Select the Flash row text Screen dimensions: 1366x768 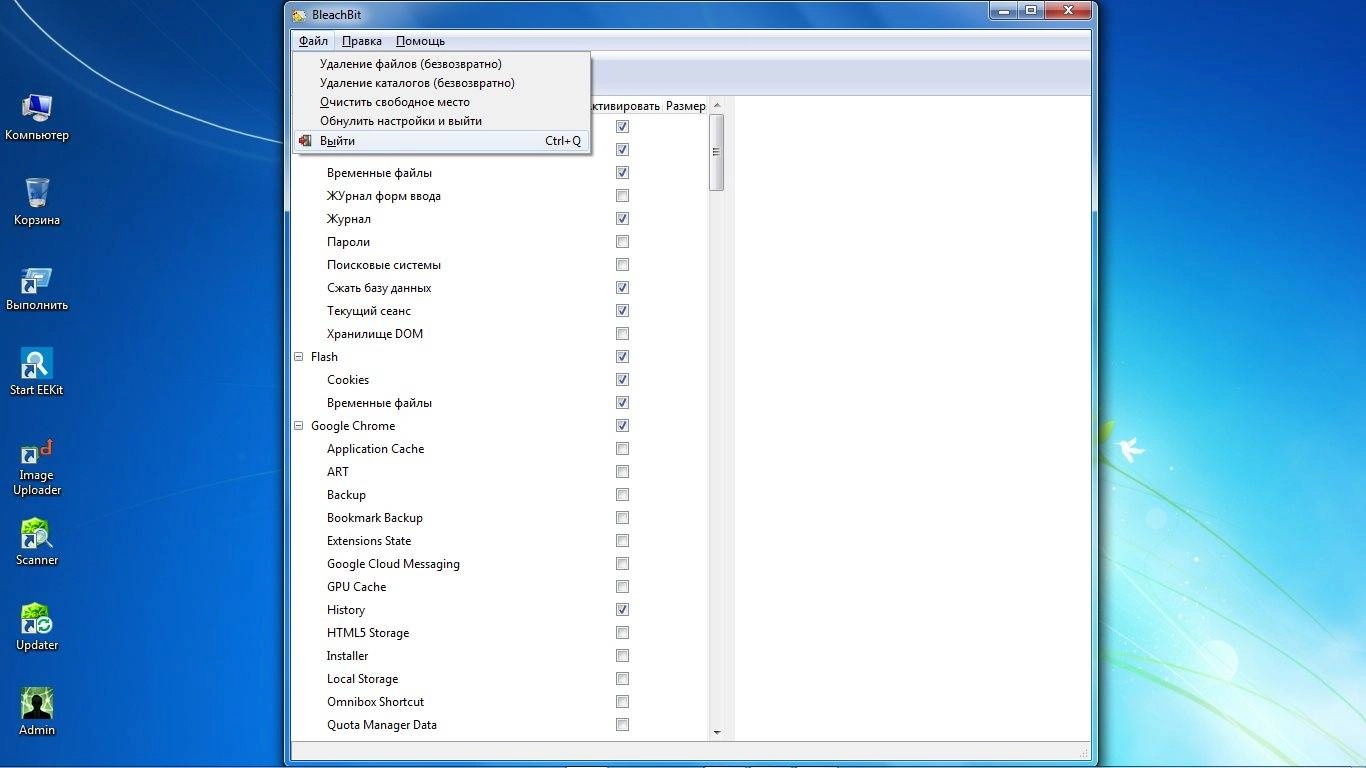[324, 357]
